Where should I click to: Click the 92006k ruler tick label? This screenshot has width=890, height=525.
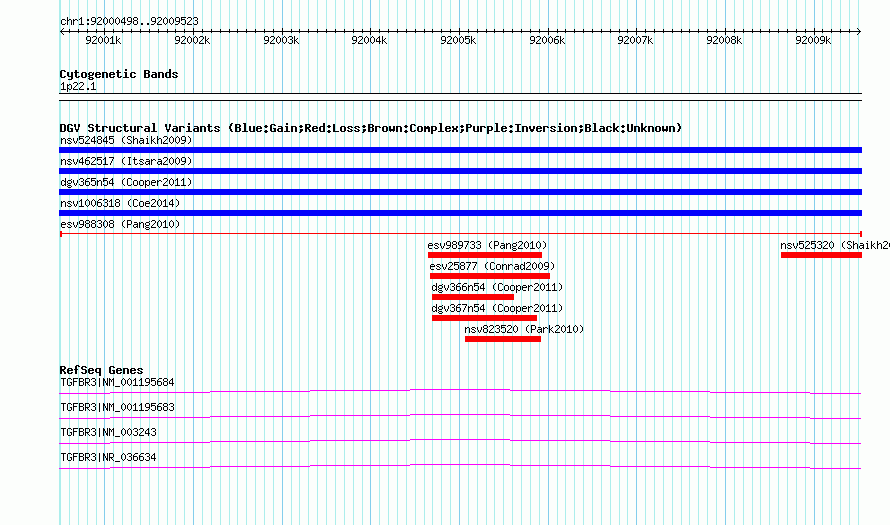547,40
